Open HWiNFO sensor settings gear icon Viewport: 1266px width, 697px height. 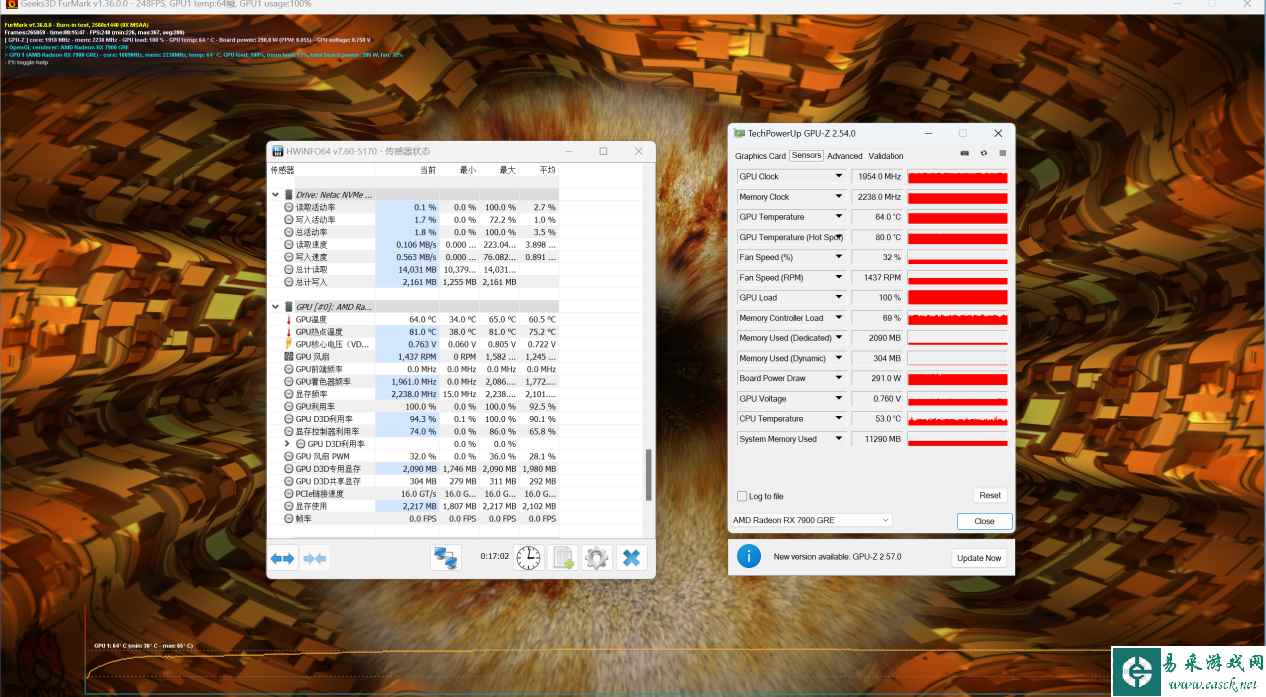[597, 557]
